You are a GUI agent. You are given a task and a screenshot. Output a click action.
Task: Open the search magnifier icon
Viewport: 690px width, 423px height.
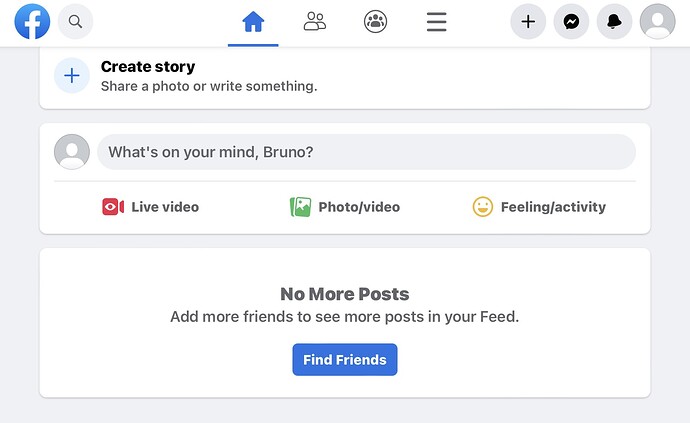pyautogui.click(x=75, y=21)
